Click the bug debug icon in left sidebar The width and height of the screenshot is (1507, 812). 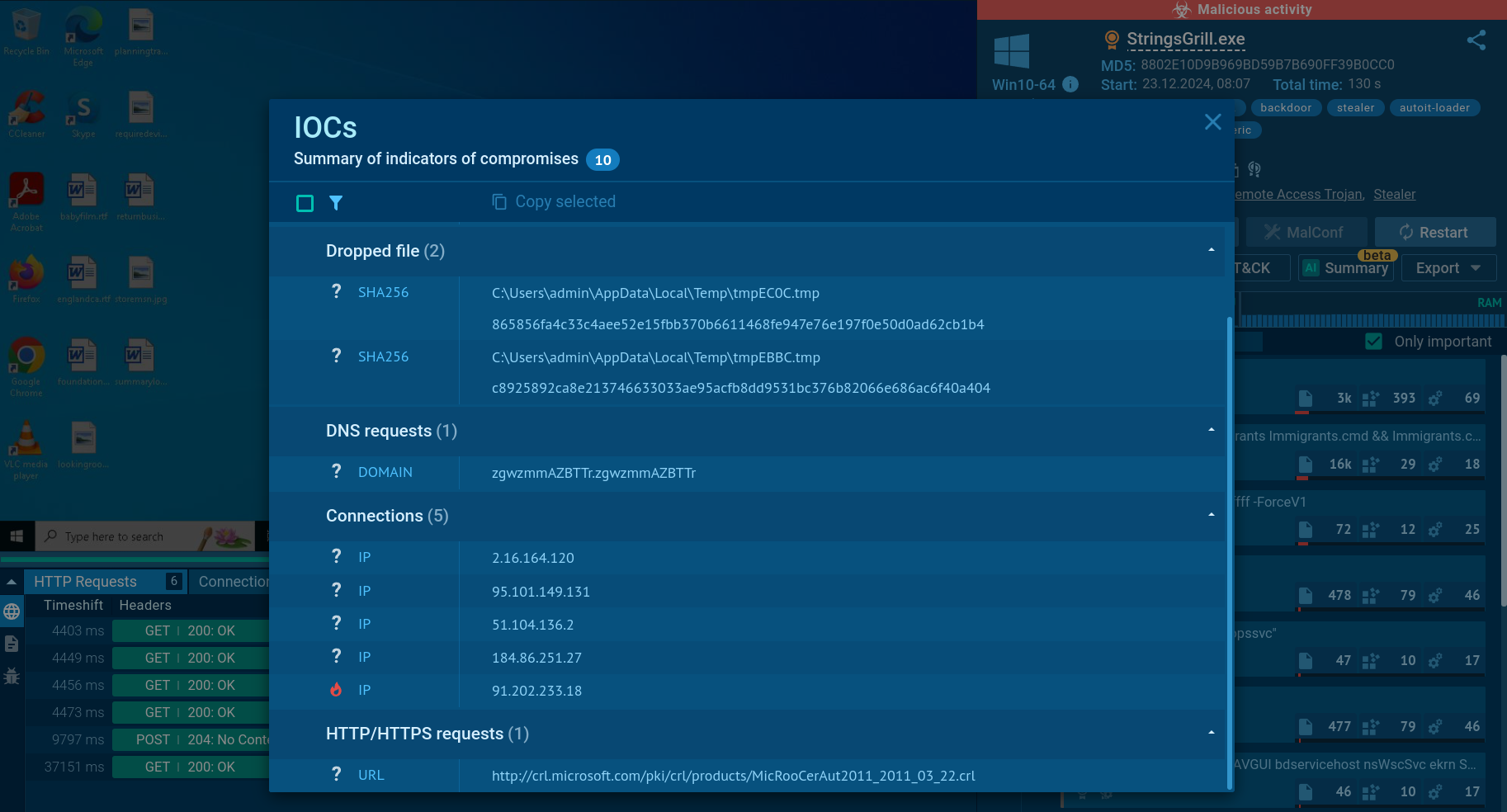point(12,676)
